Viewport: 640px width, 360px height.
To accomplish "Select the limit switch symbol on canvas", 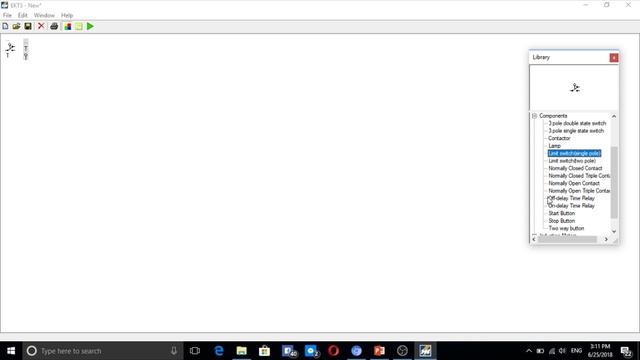I will point(10,49).
